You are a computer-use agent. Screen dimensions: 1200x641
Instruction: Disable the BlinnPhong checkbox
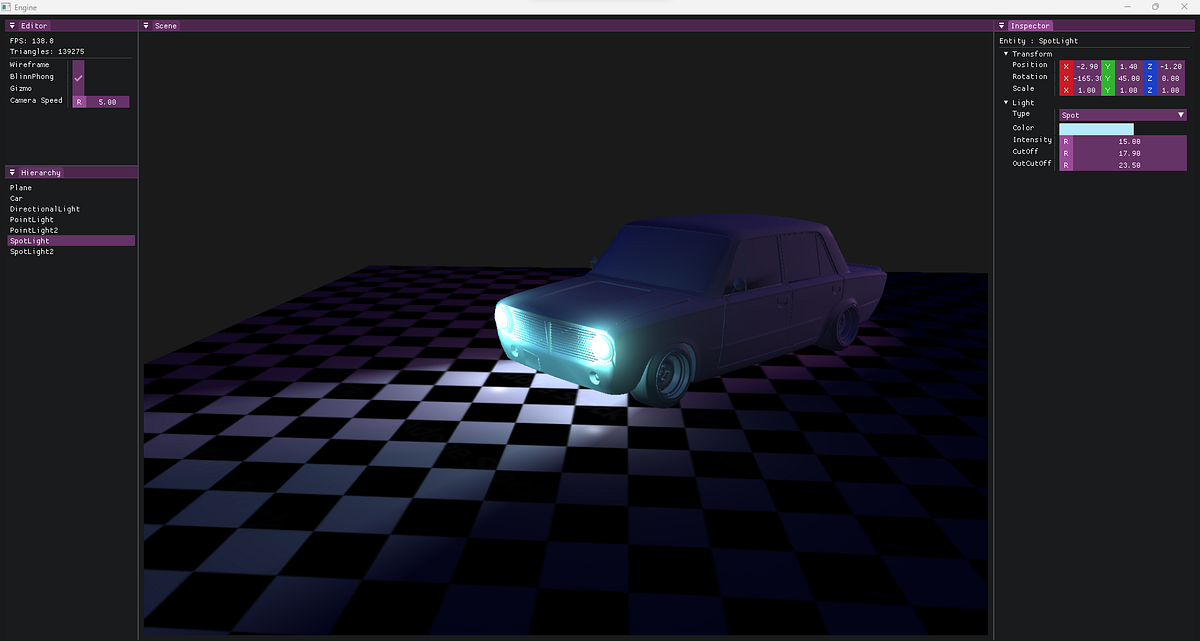click(x=78, y=76)
